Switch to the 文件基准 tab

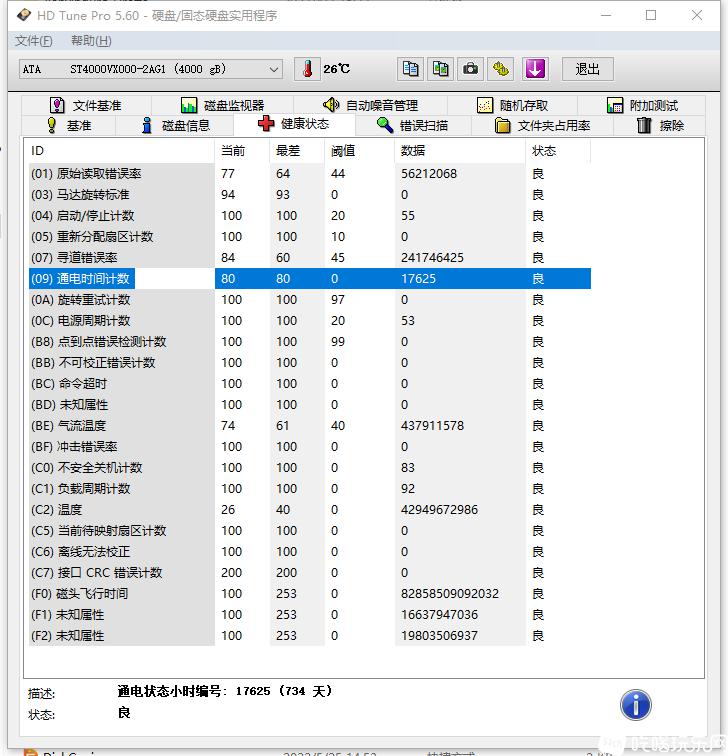click(x=86, y=105)
